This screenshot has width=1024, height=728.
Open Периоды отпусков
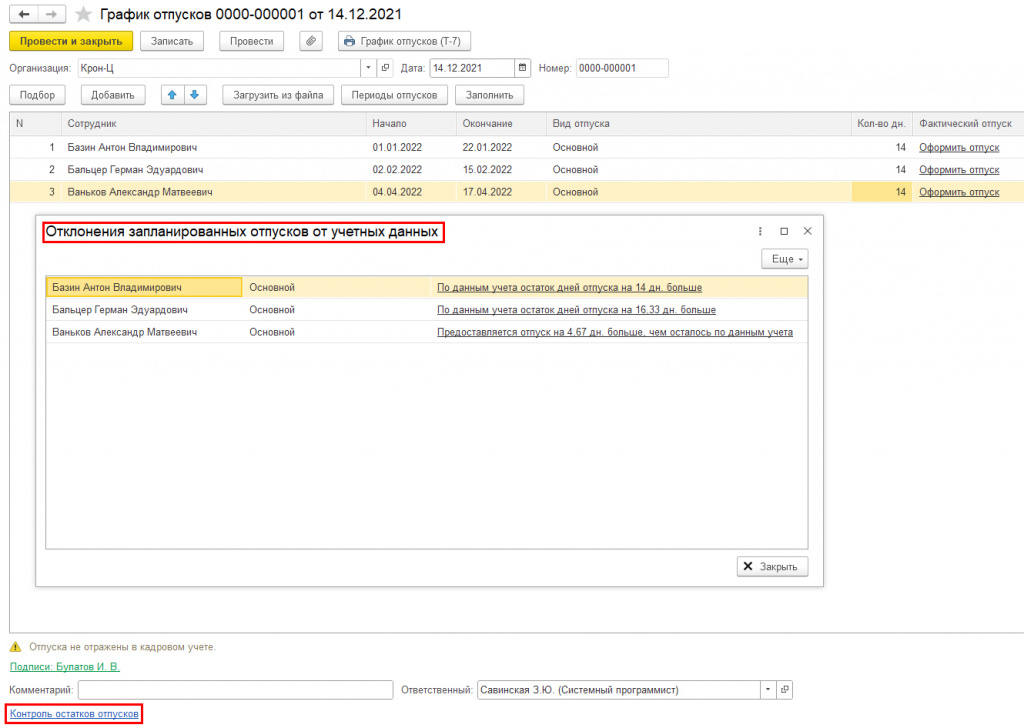pyautogui.click(x=394, y=95)
